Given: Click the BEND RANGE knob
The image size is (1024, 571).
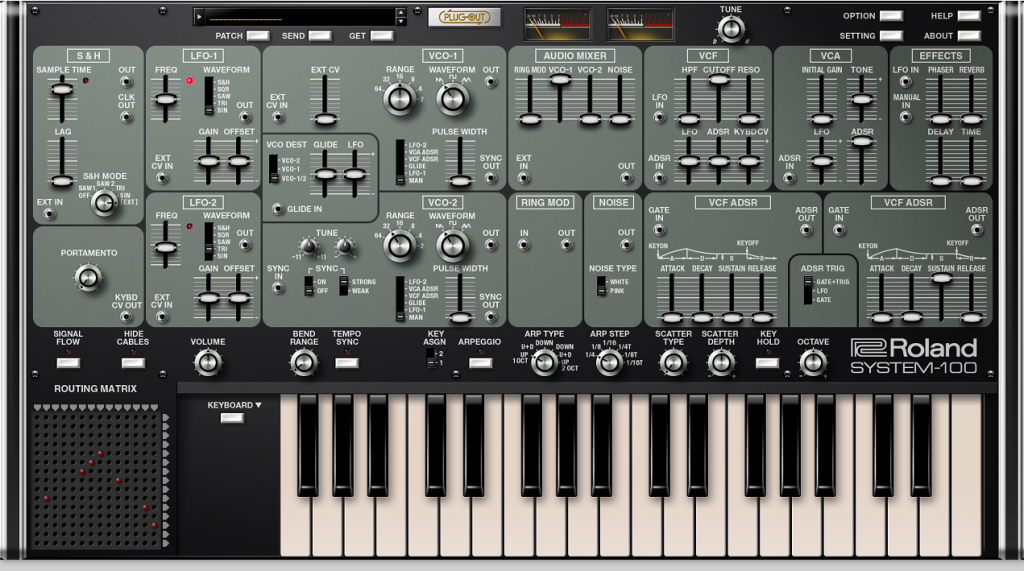Looking at the screenshot, I should click(303, 363).
